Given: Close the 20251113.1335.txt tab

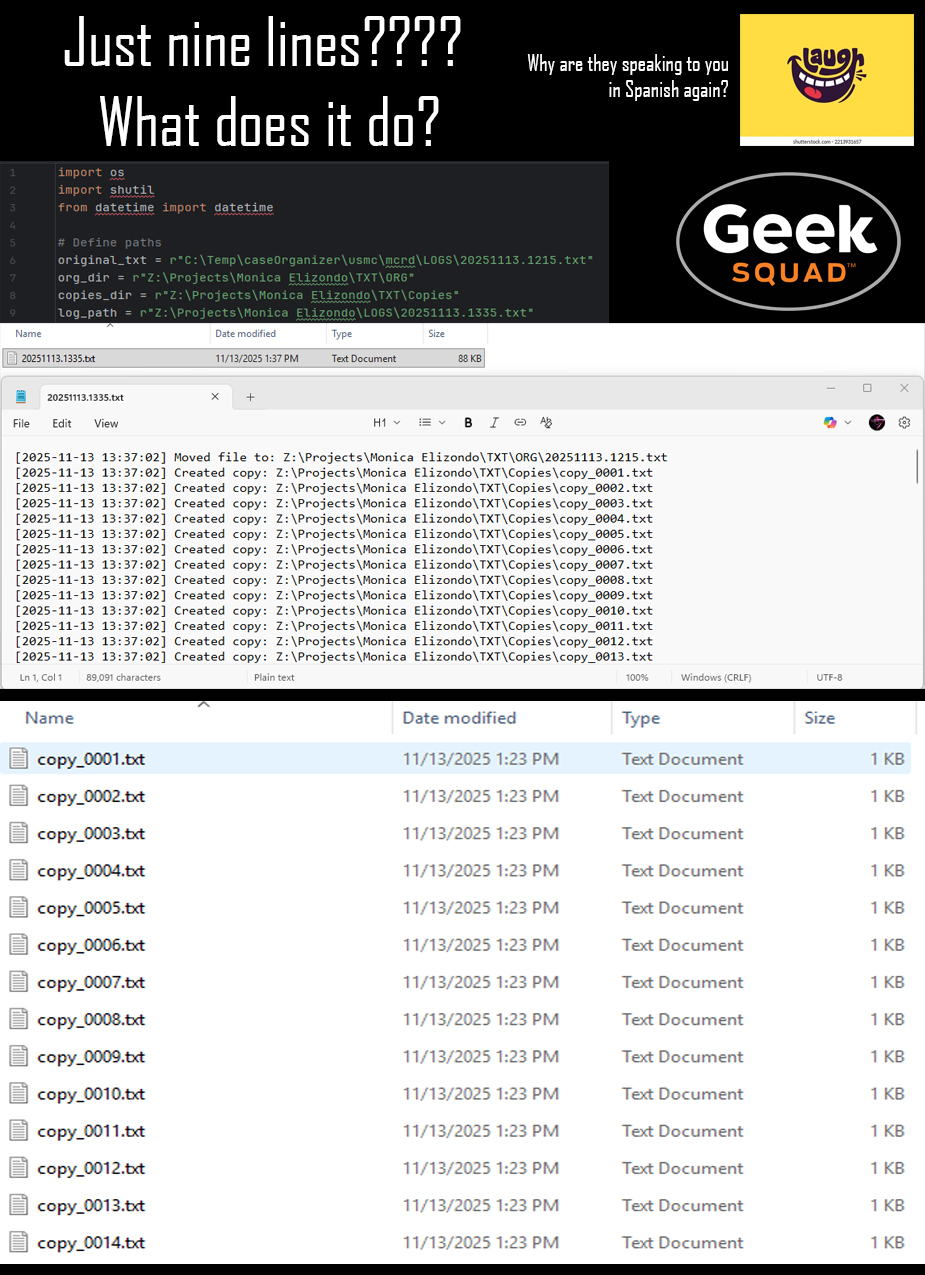Looking at the screenshot, I should point(215,397).
